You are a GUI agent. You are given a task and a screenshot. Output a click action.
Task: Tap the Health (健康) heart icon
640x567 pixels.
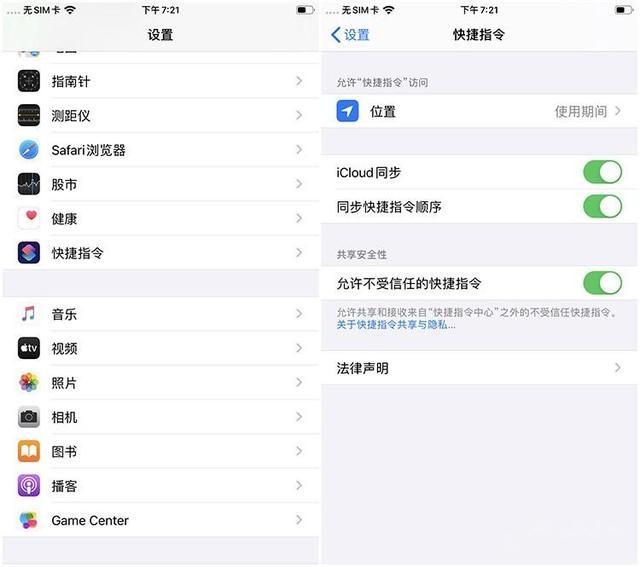pos(29,218)
